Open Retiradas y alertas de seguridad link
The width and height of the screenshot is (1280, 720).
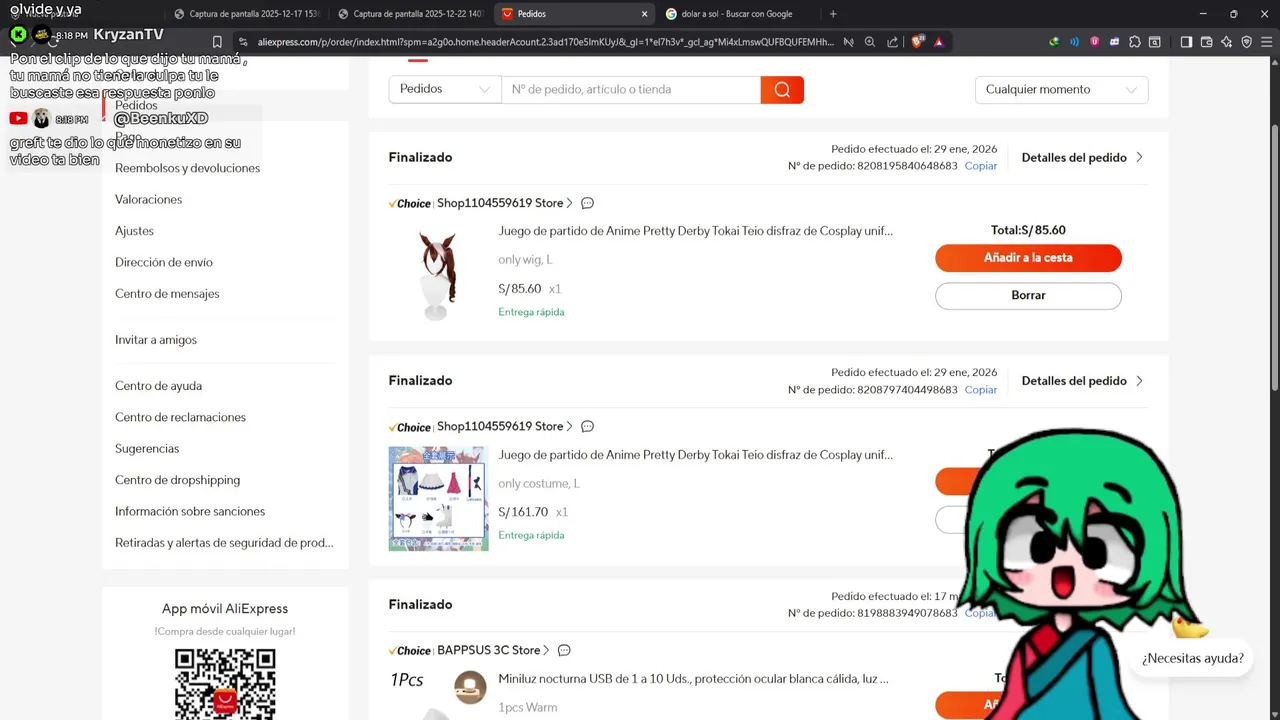pos(224,543)
